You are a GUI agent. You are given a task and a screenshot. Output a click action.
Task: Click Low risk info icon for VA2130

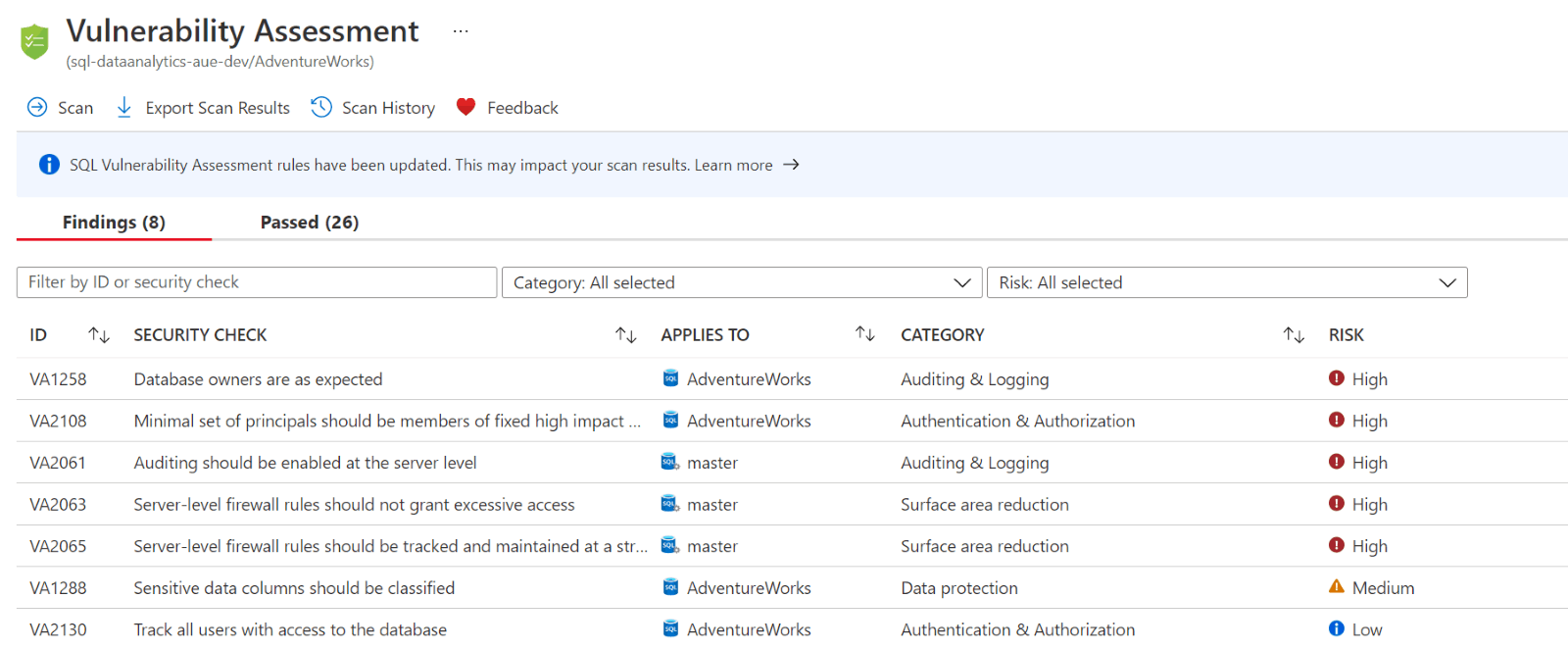(x=1337, y=628)
